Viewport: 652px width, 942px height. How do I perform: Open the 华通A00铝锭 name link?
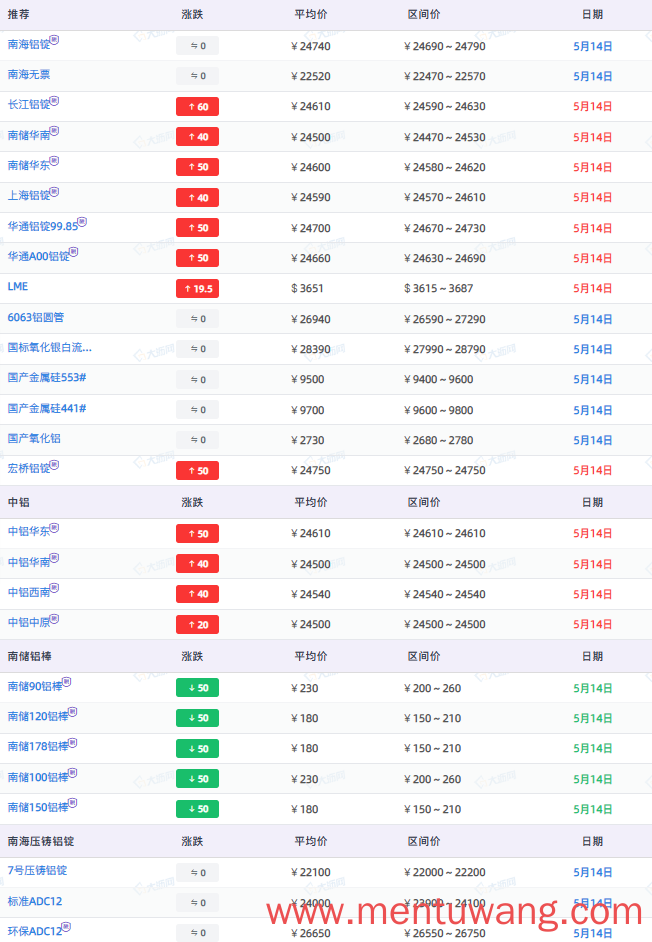[x=38, y=257]
